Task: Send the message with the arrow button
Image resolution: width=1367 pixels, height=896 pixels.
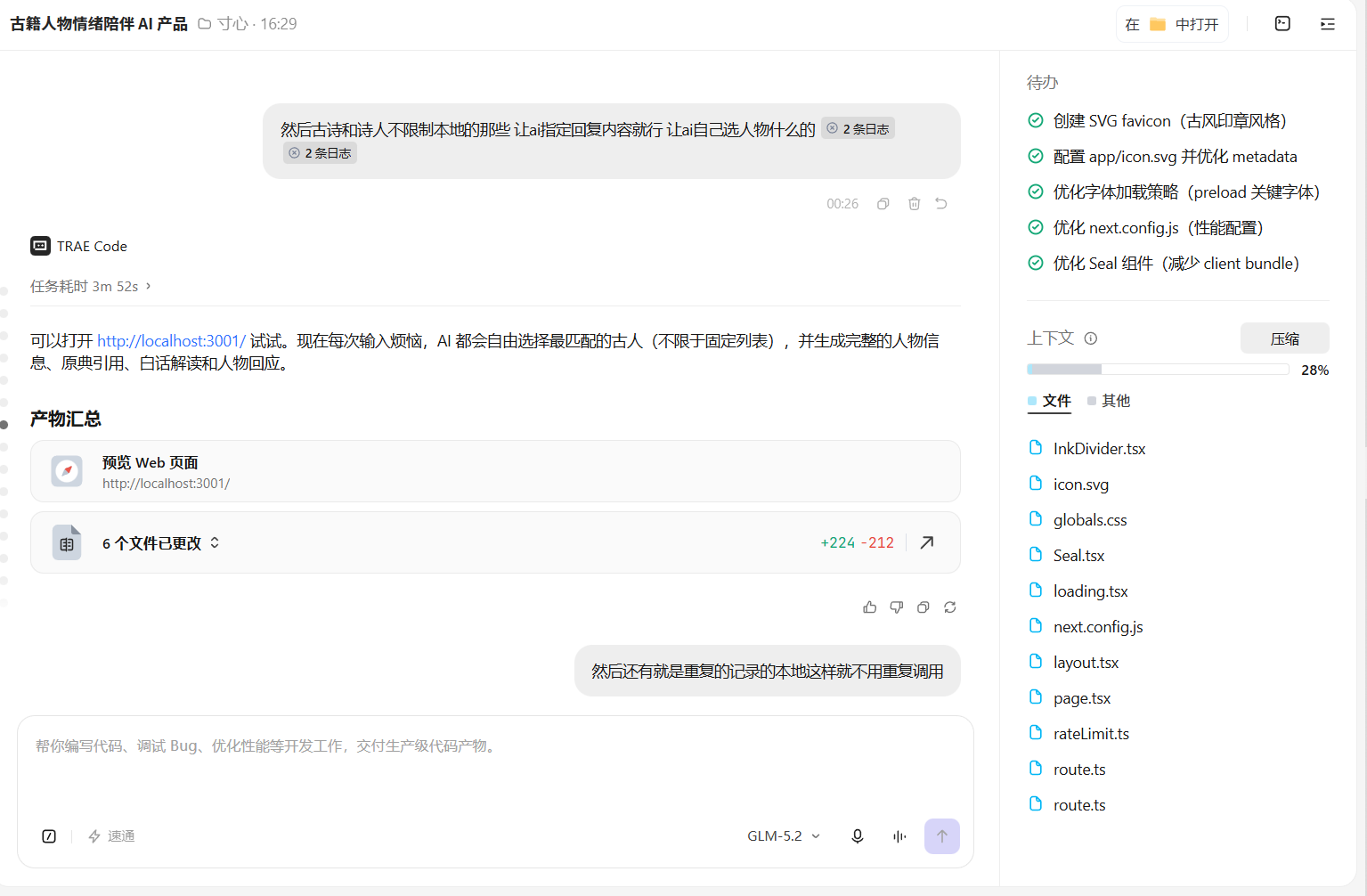Action: 942,836
